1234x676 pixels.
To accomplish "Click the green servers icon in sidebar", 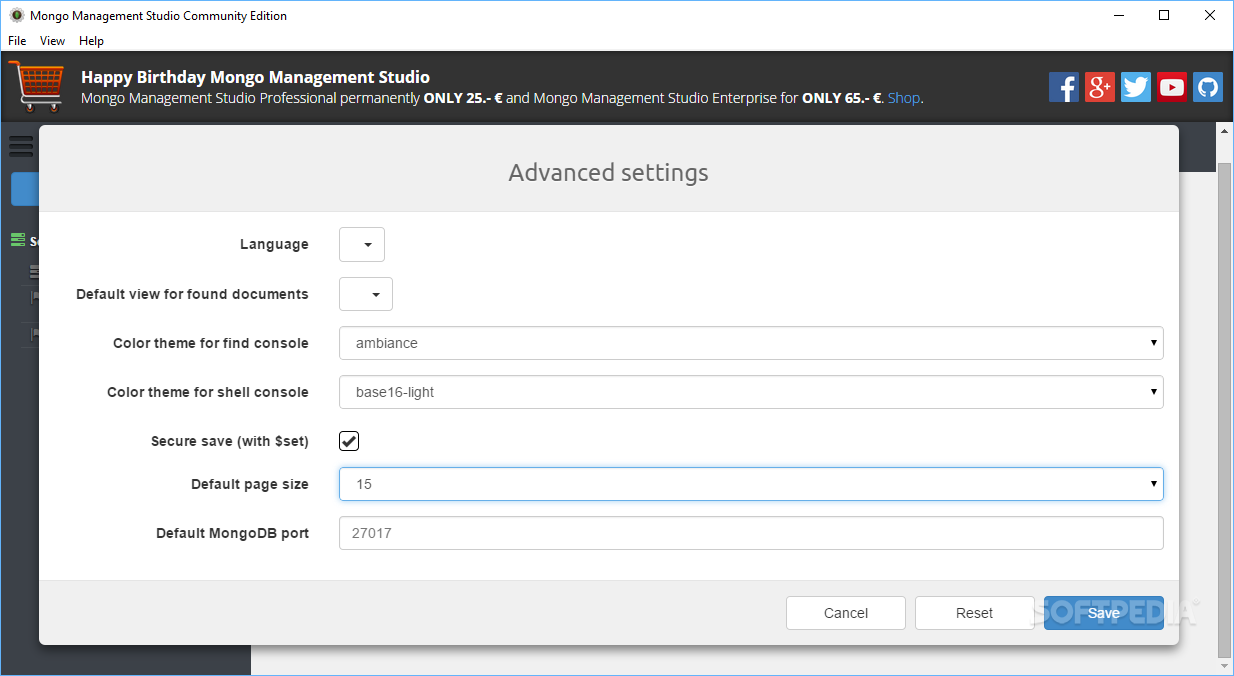I will 17,240.
